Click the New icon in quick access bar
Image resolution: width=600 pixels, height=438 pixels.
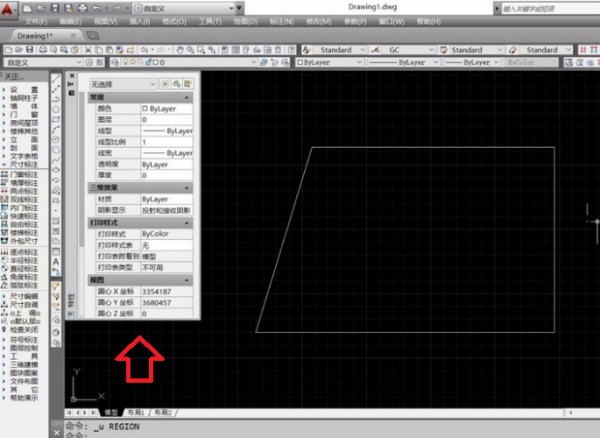(x=27, y=8)
